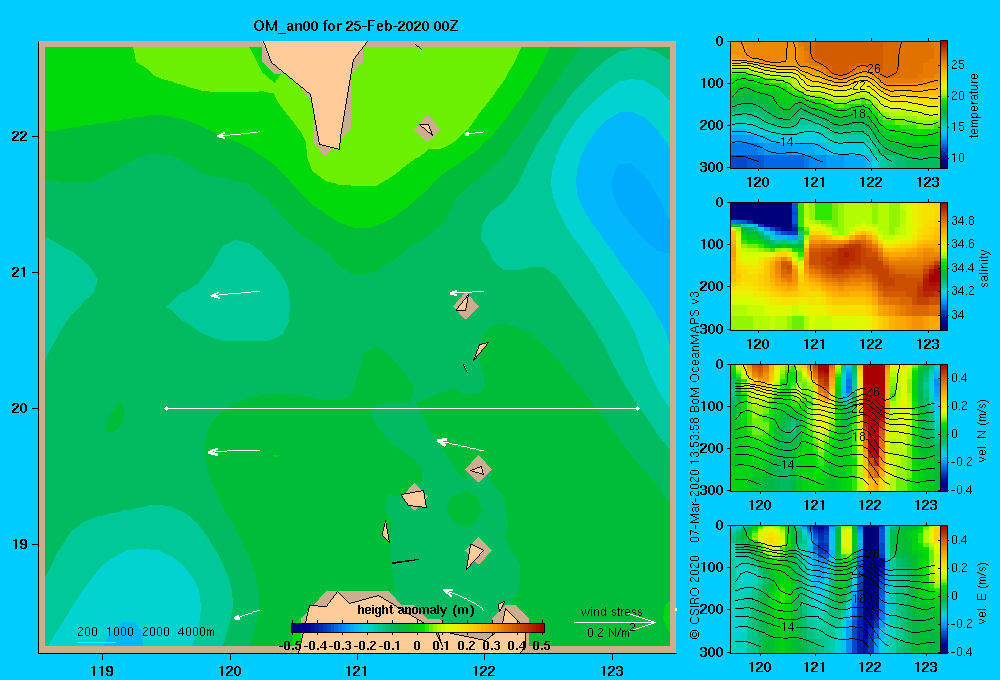This screenshot has height=680, width=1000.
Task: Click the 'wind stress' legend label
Action: click(x=611, y=611)
